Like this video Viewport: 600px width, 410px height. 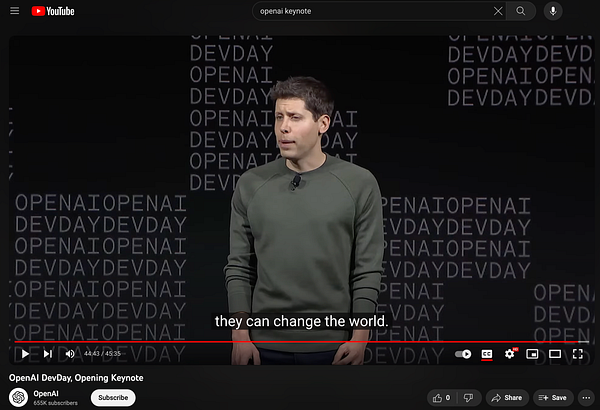442,398
